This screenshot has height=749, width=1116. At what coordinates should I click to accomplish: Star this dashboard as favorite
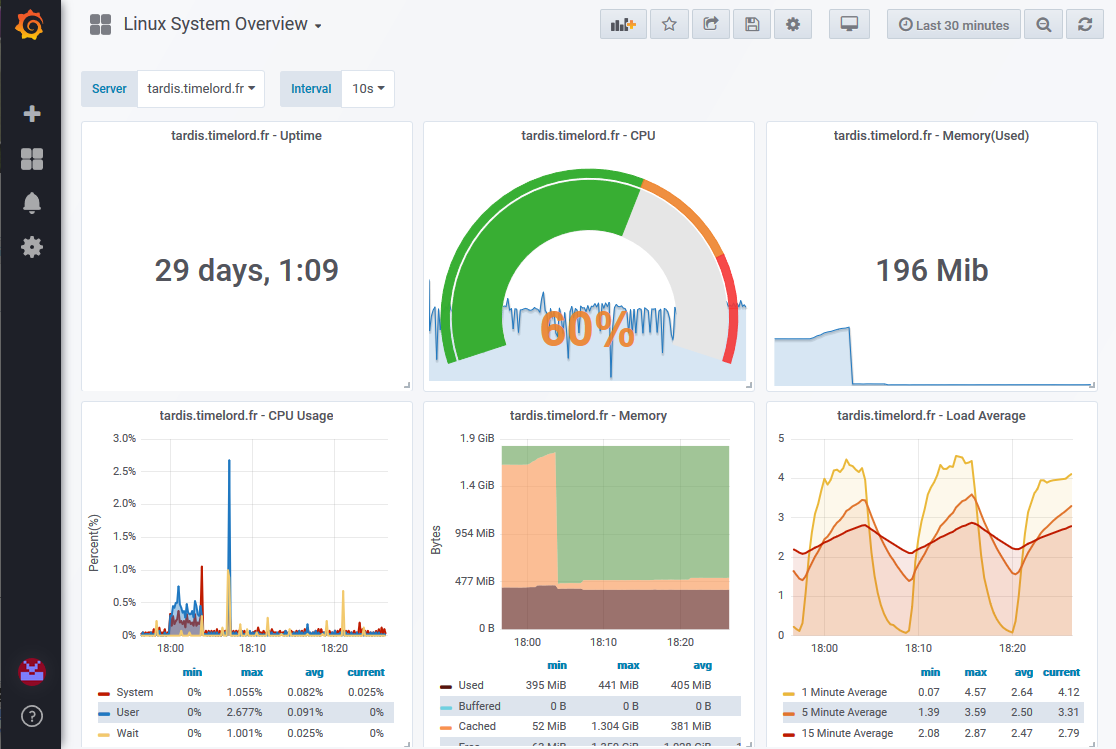tap(669, 25)
